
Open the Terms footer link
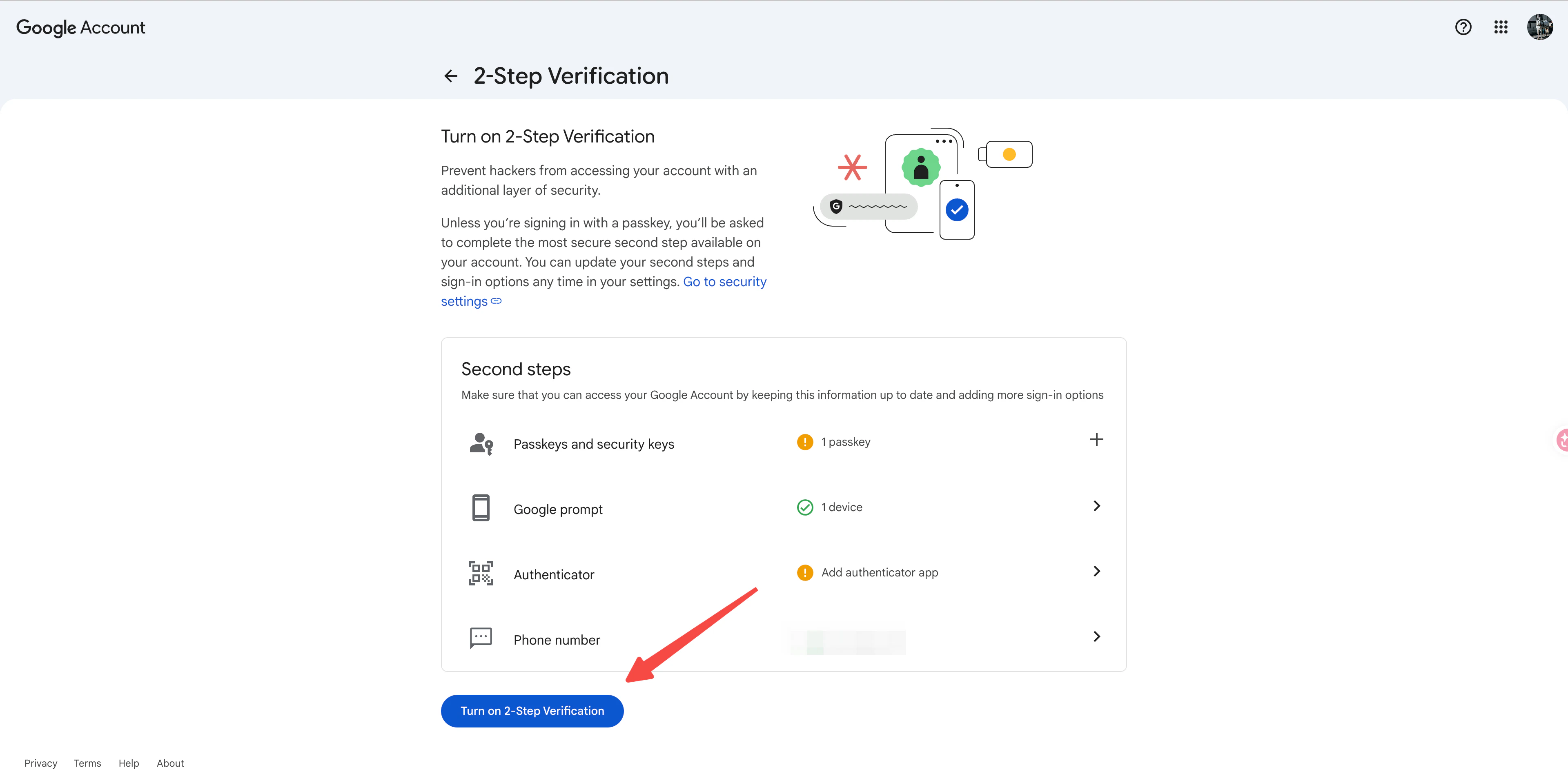tap(87, 763)
